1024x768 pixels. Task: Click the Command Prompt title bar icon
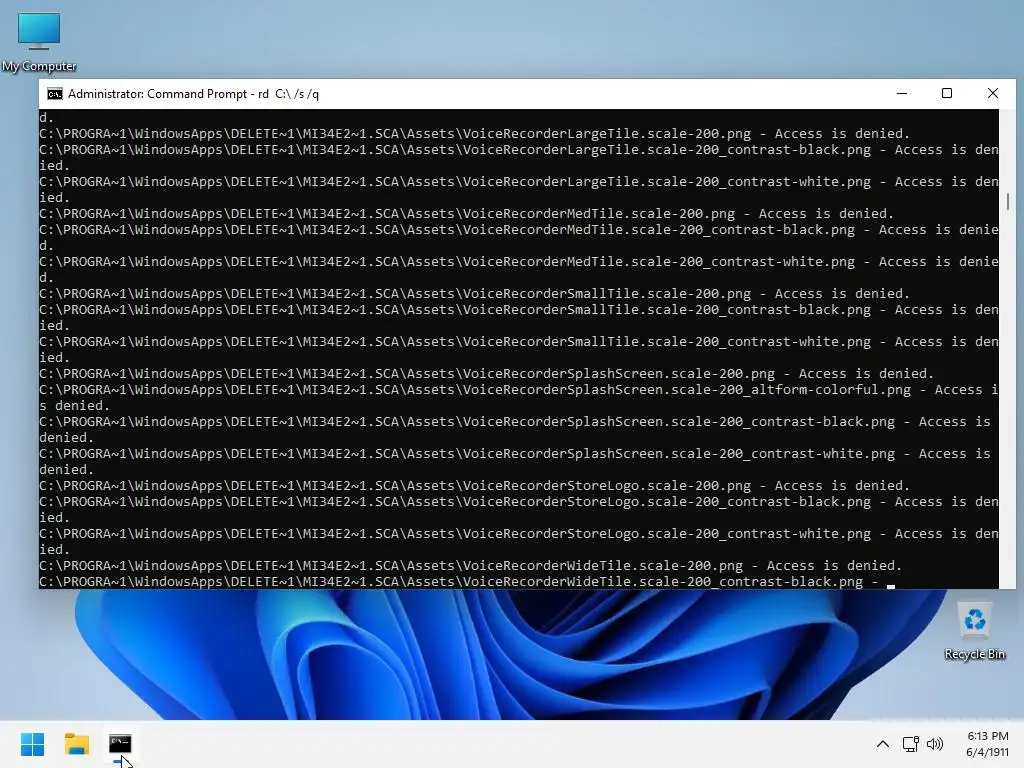[x=55, y=94]
